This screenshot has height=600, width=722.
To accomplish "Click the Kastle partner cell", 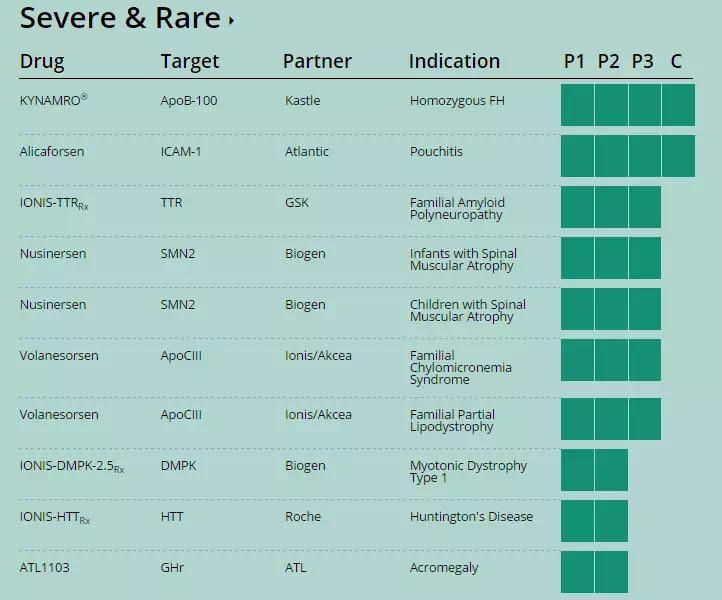I will coord(303,101).
